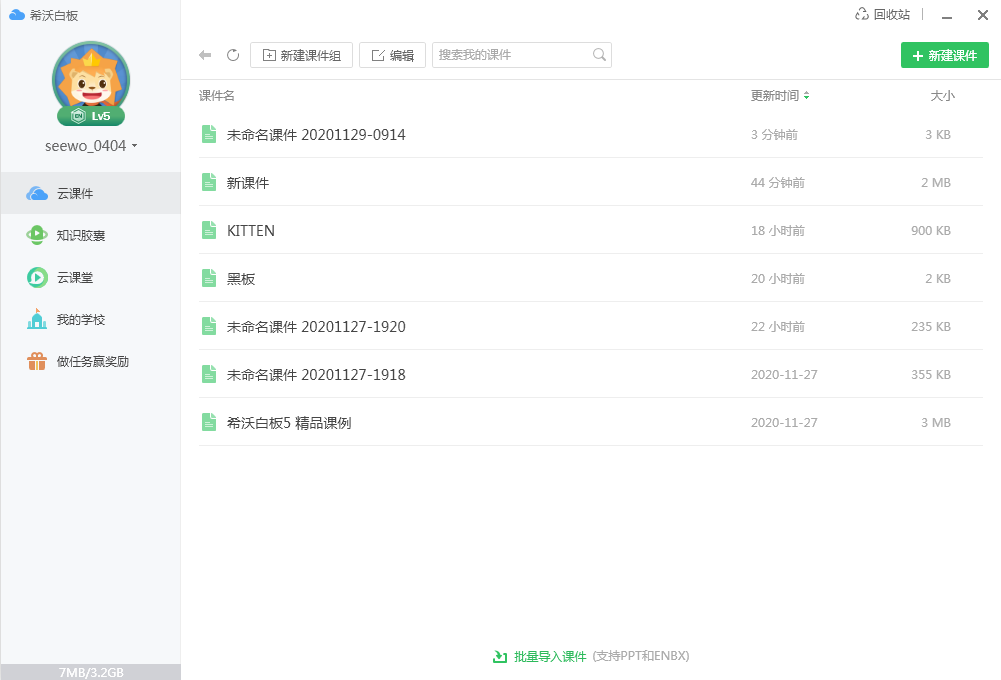Click file icon of 未命名课件 20201127-1918
Viewport: 1001px width, 680px height.
[x=209, y=374]
